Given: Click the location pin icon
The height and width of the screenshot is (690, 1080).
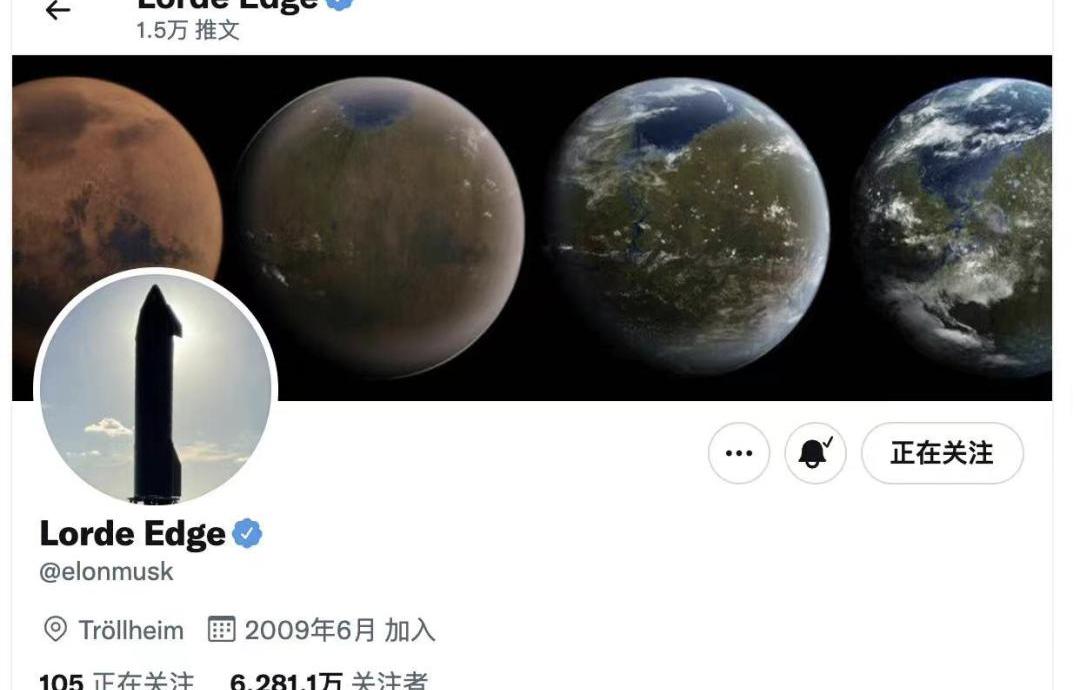Looking at the screenshot, I should [55, 629].
